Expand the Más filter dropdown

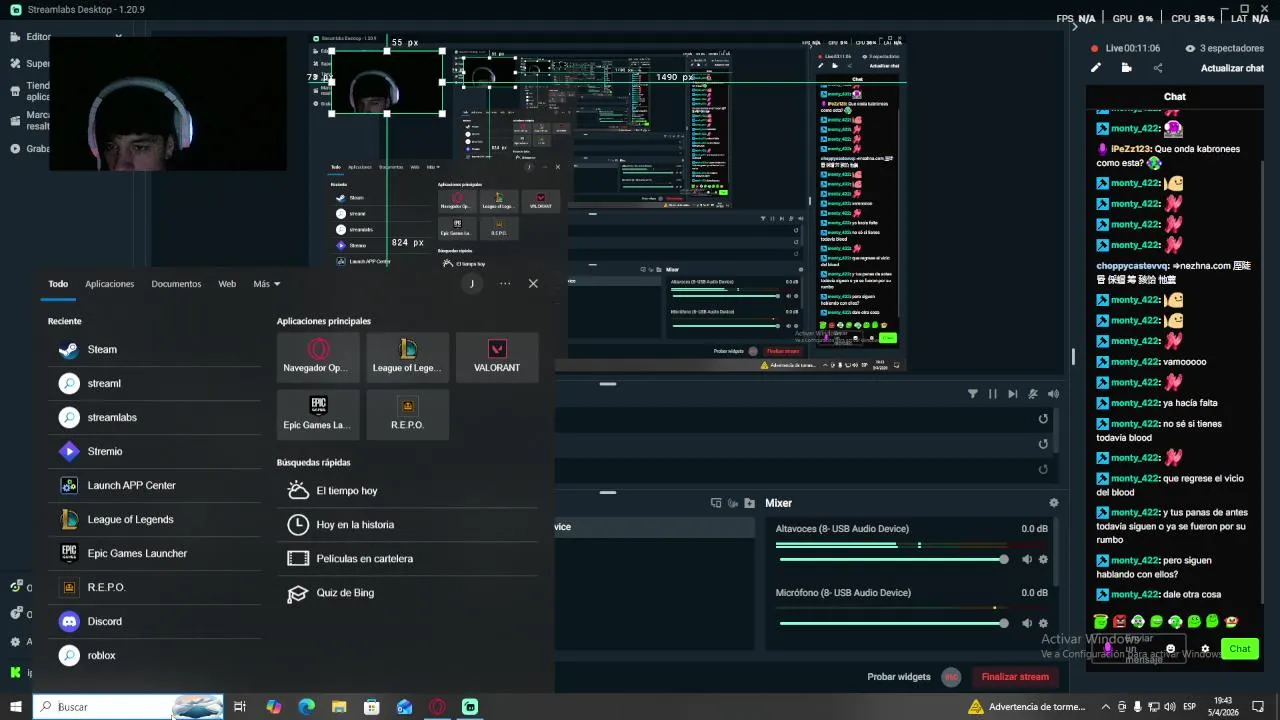pyautogui.click(x=267, y=284)
